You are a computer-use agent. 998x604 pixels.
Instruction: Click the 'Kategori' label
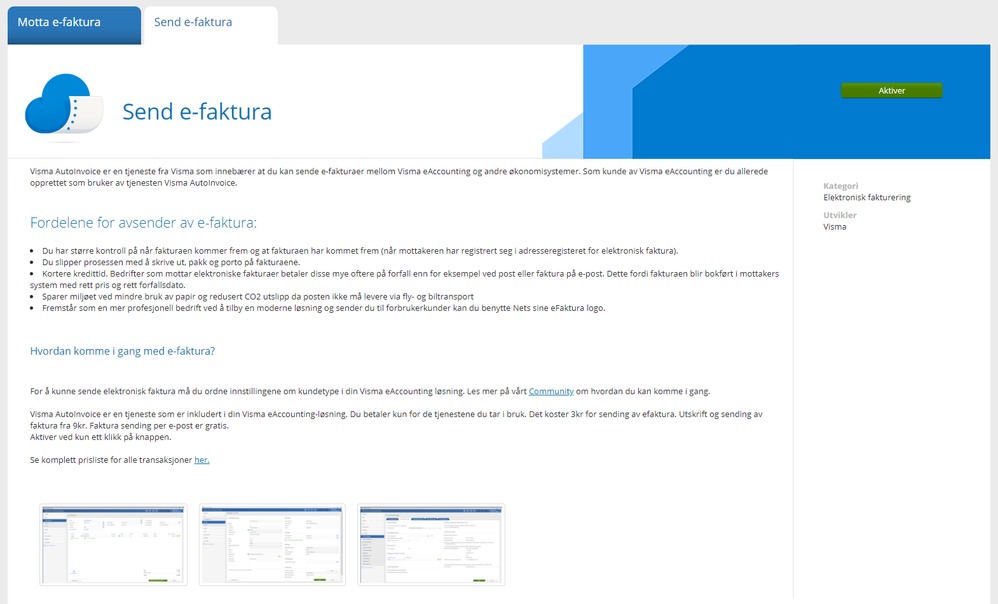coord(840,186)
